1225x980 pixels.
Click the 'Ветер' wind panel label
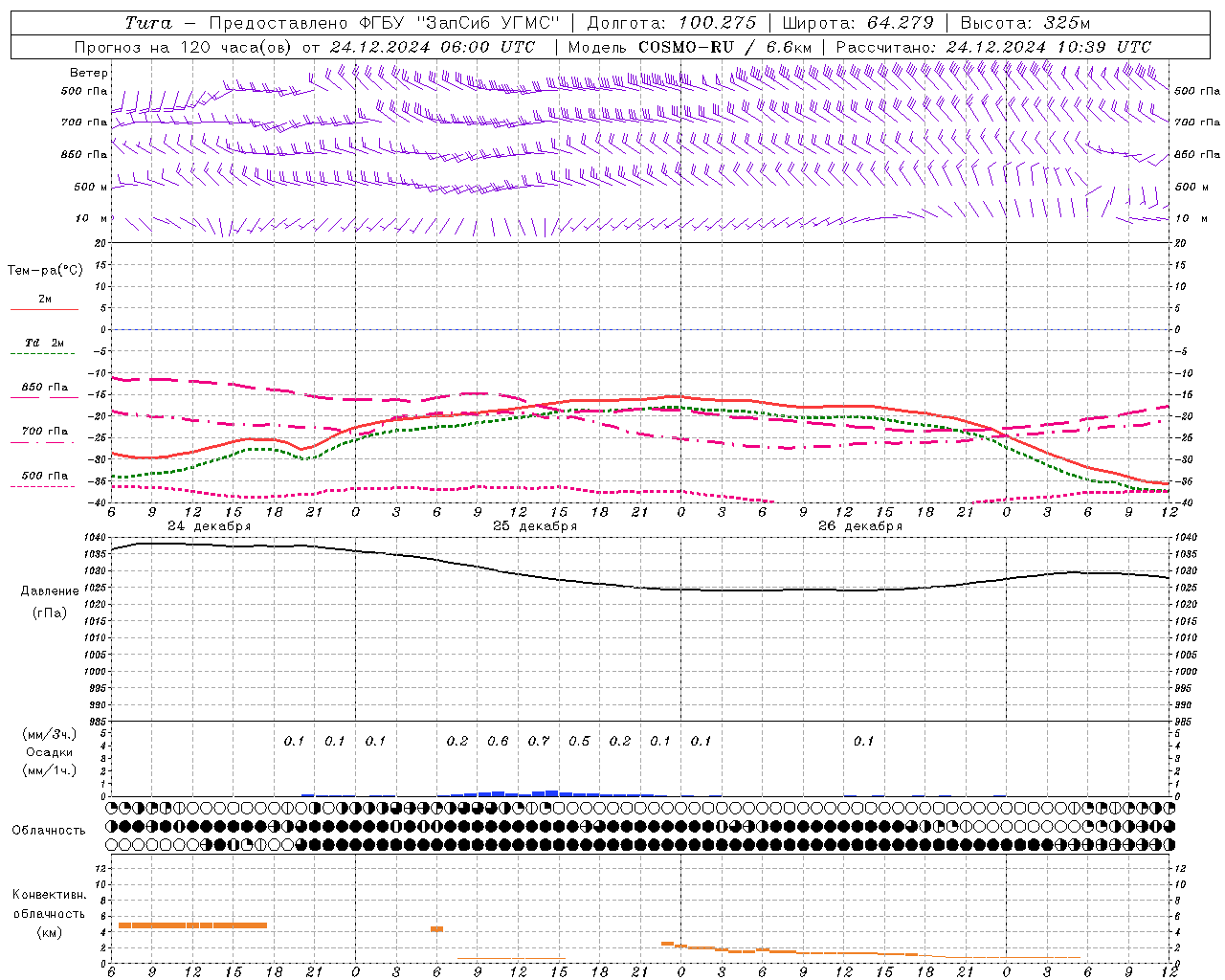[x=89, y=73]
